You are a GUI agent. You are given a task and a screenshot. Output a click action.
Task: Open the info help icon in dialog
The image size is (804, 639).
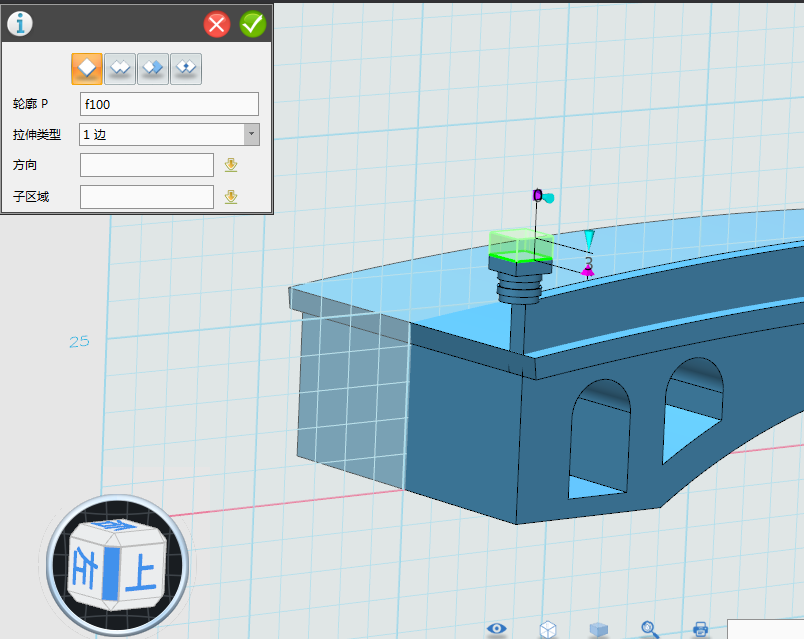click(x=20, y=24)
